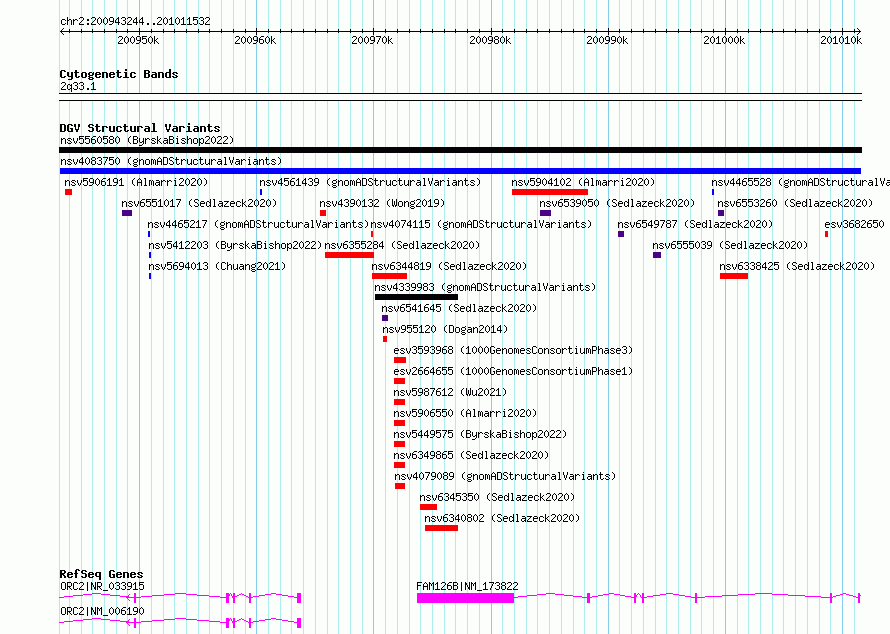
Task: Open nsv4390132 (Wong2019) variant
Action: [x=382, y=203]
